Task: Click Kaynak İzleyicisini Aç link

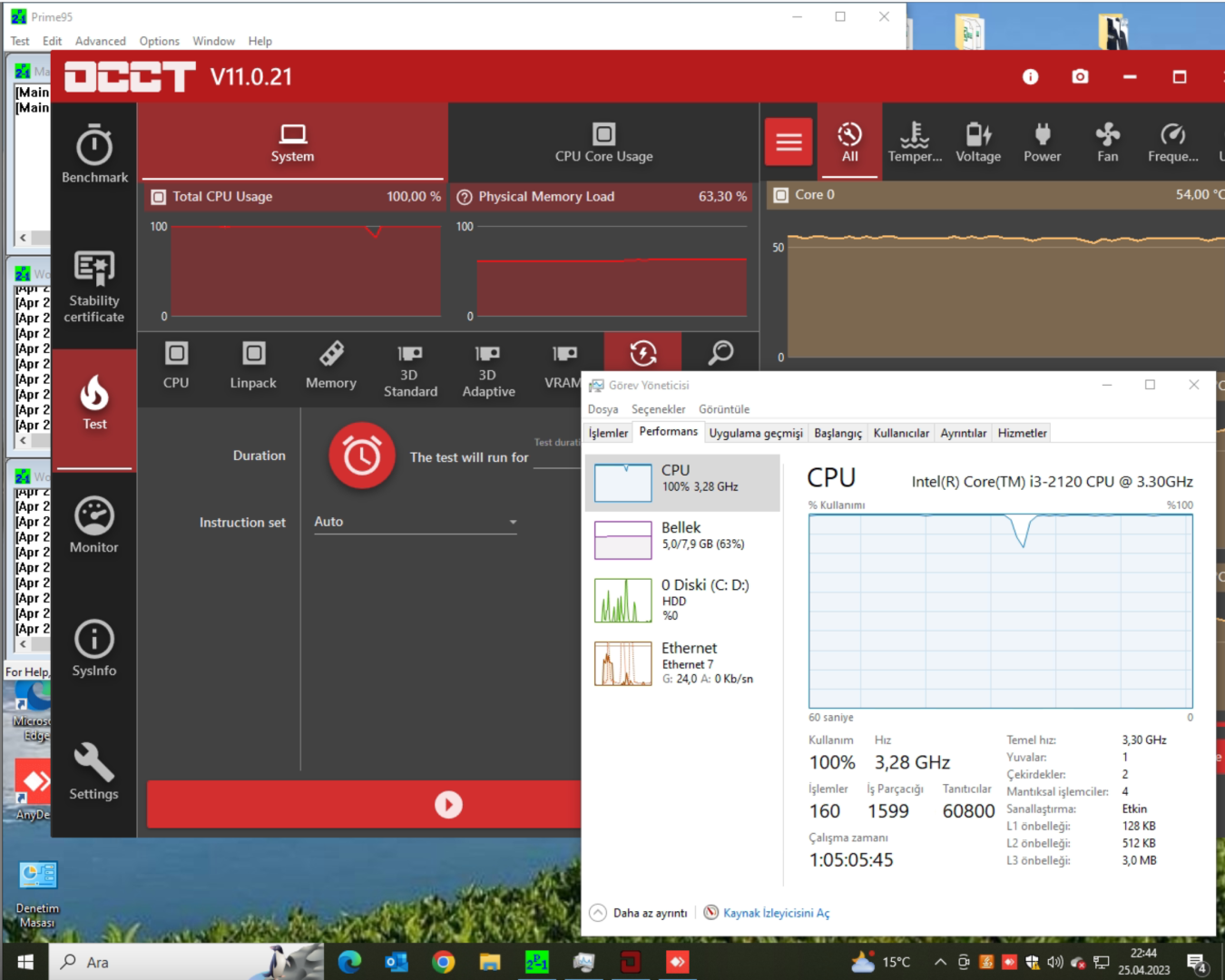Action: 776,913
